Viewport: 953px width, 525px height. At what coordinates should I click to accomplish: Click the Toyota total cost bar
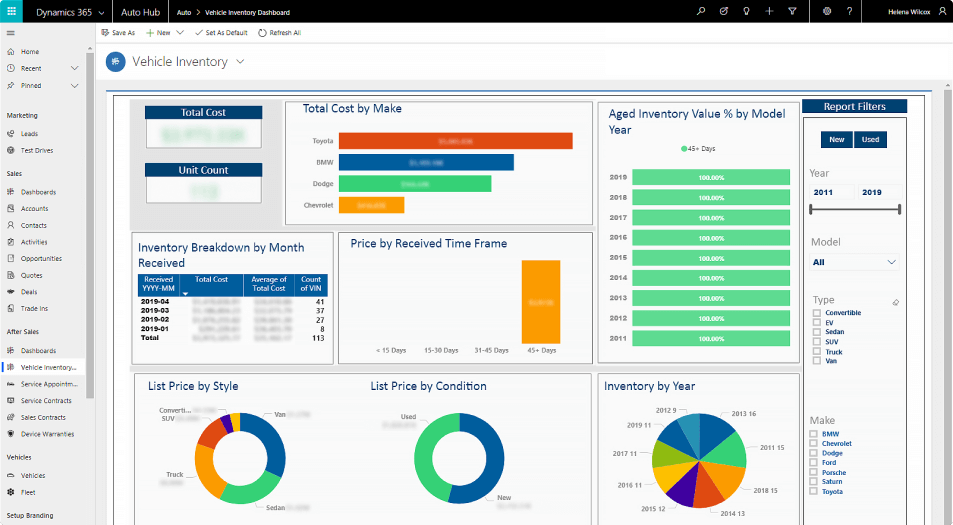[455, 141]
